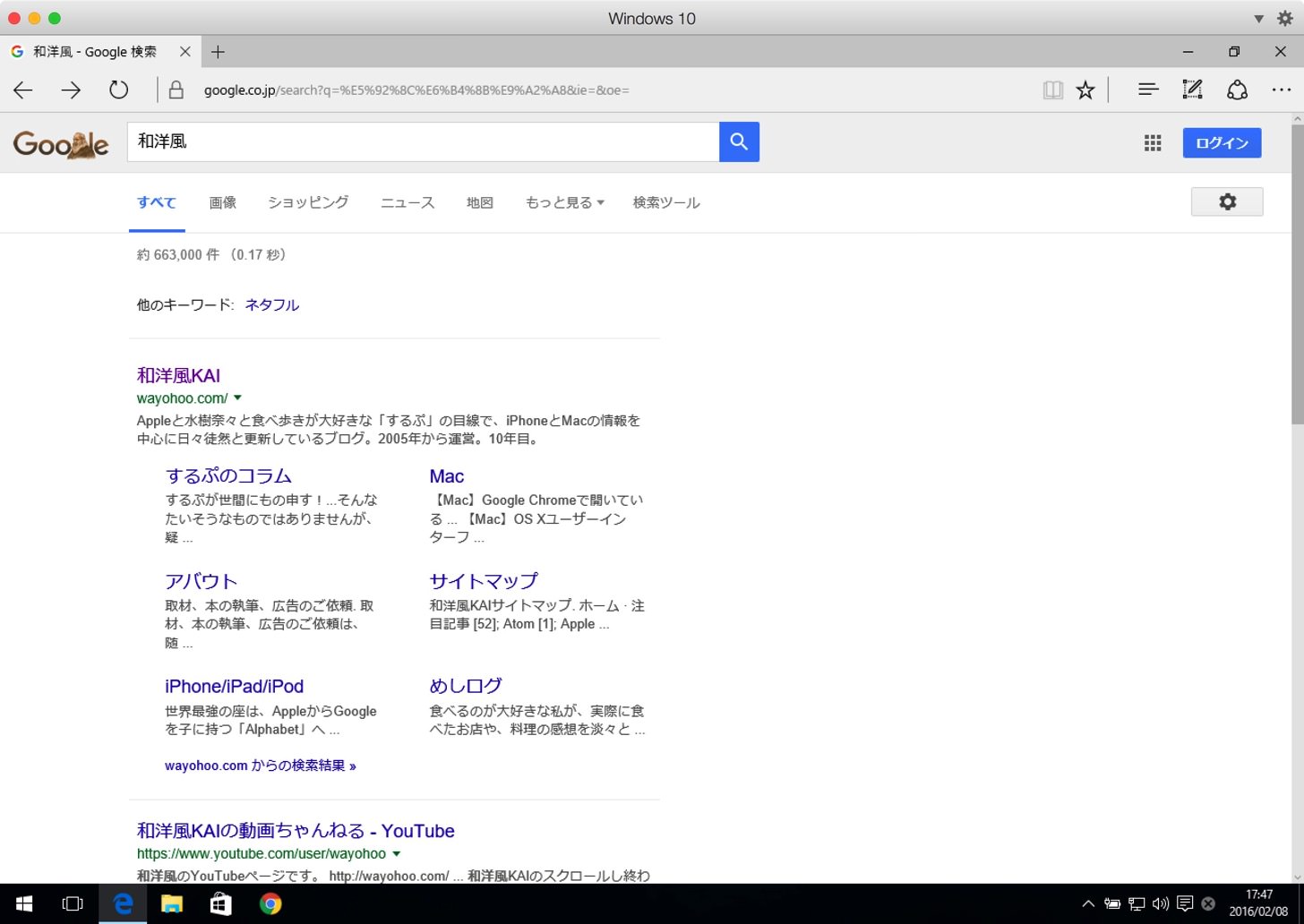Click the blue magnifier search button
The height and width of the screenshot is (924, 1304).
739,141
